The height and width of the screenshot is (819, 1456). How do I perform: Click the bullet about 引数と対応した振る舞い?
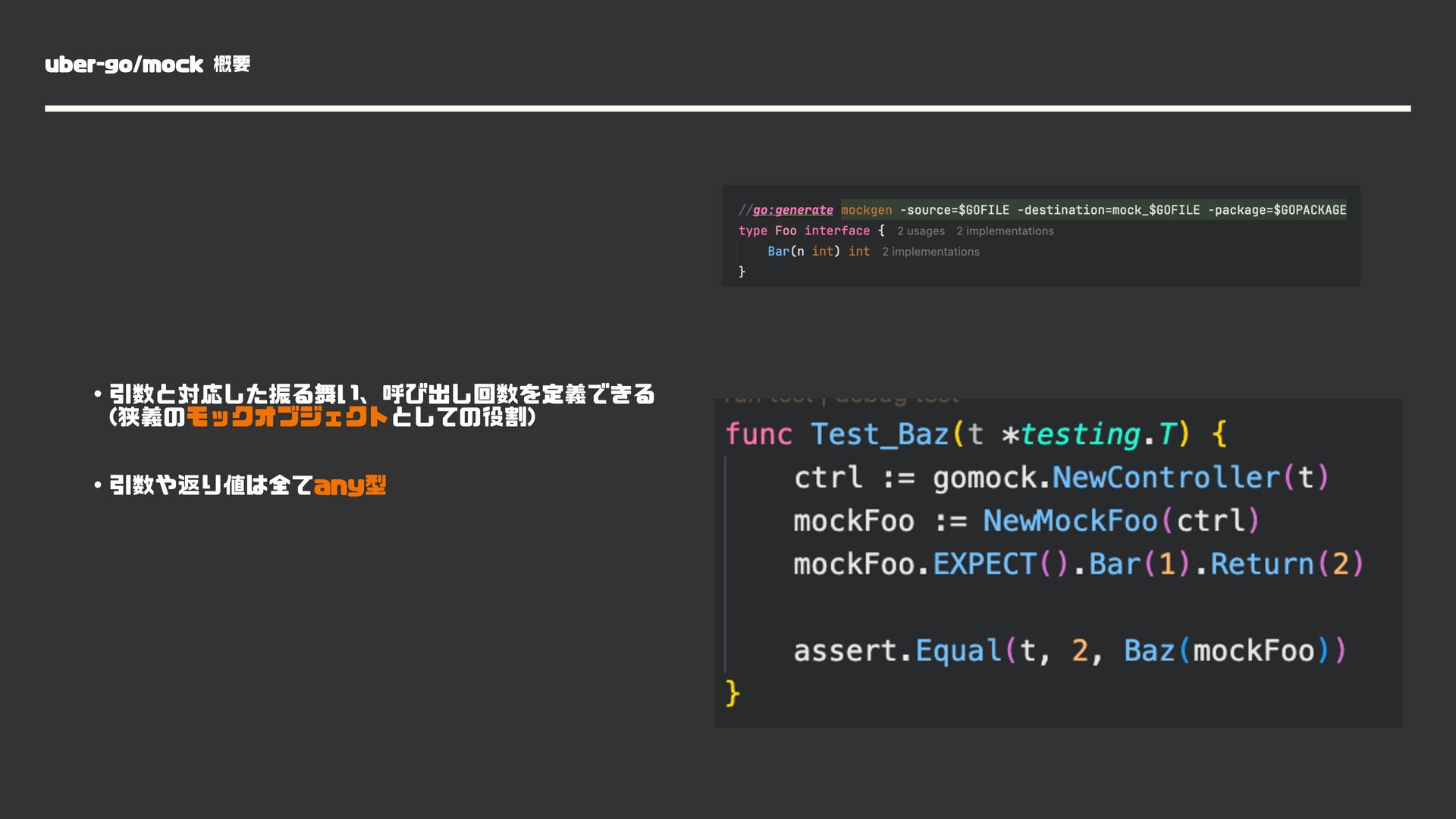(x=381, y=406)
